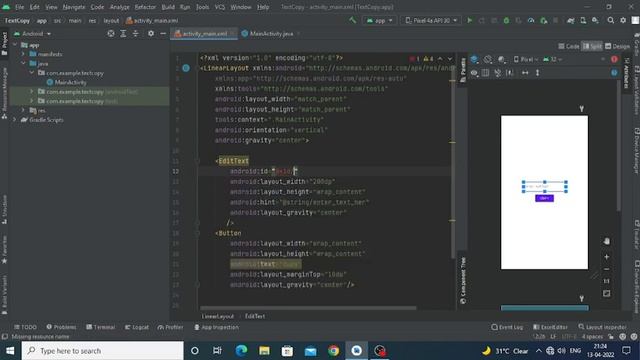Open the Refactor menu
This screenshot has width=640, height=360.
145,7
